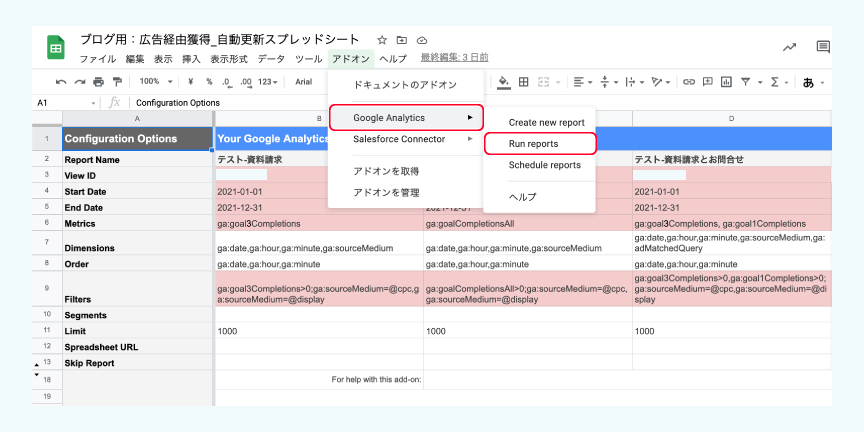
Task: Open the ツール menu
Action: pos(309,59)
